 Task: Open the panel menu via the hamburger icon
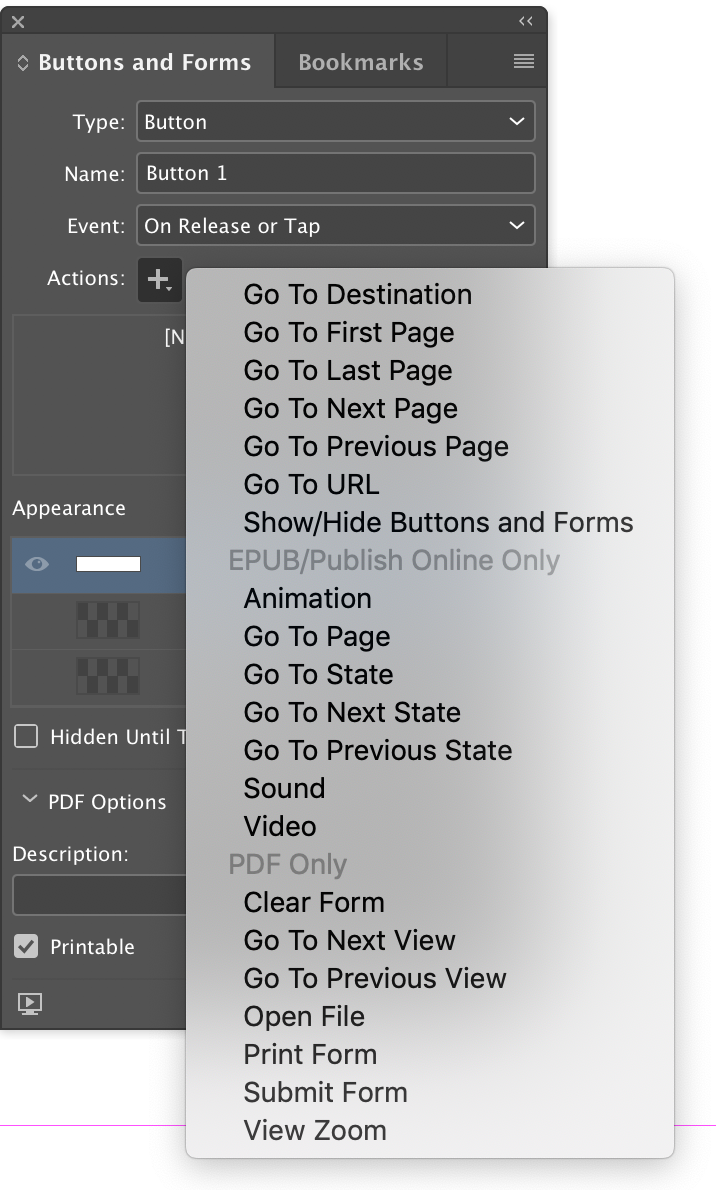point(524,60)
